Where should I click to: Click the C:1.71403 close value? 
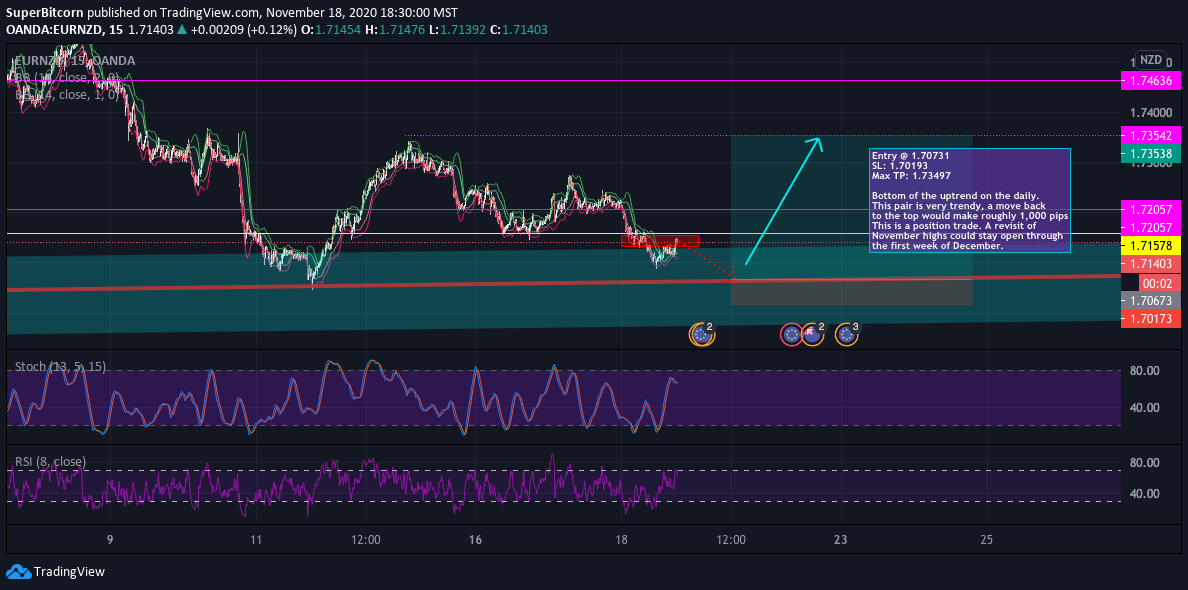click(x=518, y=30)
